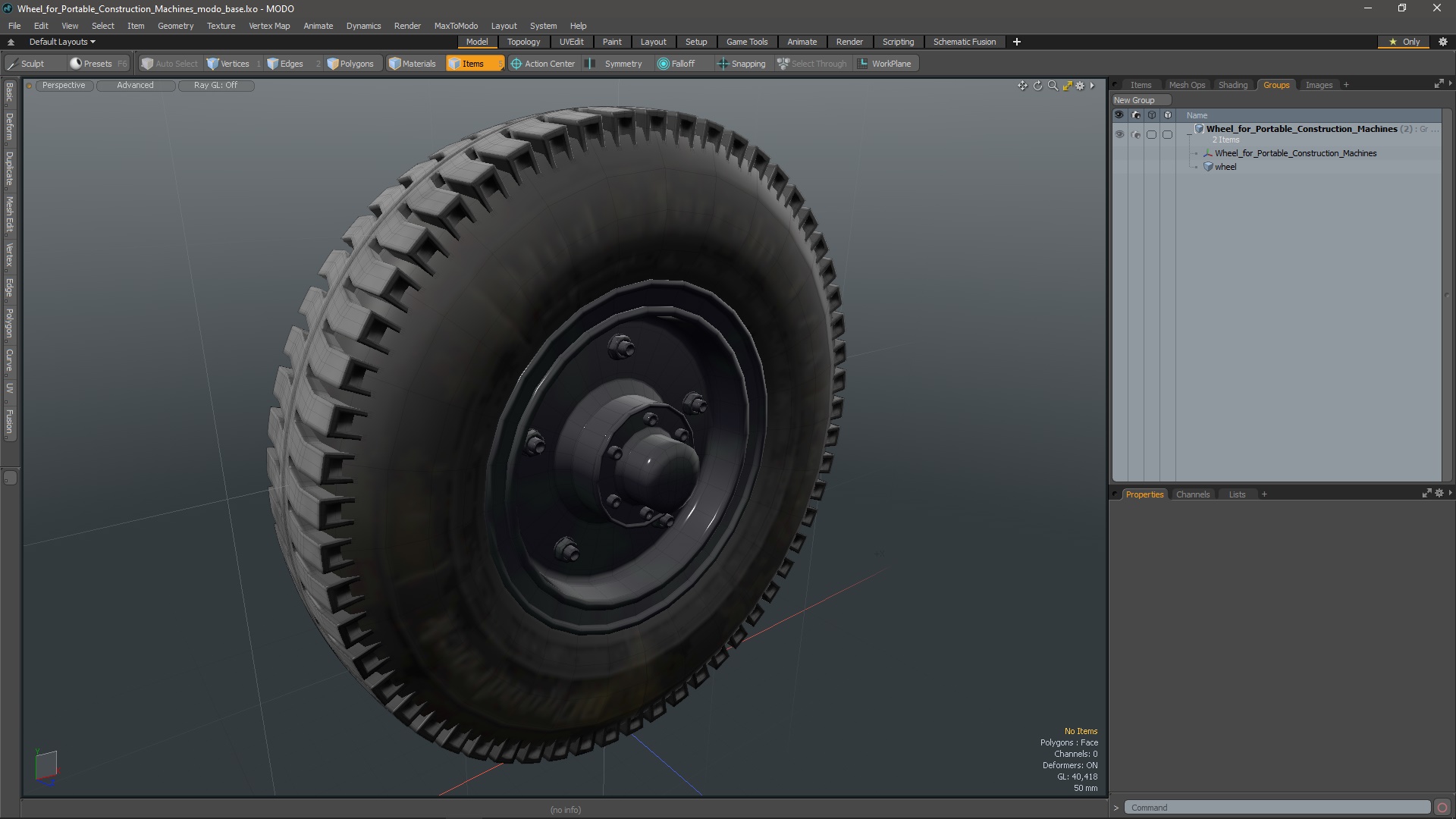Switch to the Shading tab
This screenshot has width=1456, height=819.
[x=1232, y=85]
